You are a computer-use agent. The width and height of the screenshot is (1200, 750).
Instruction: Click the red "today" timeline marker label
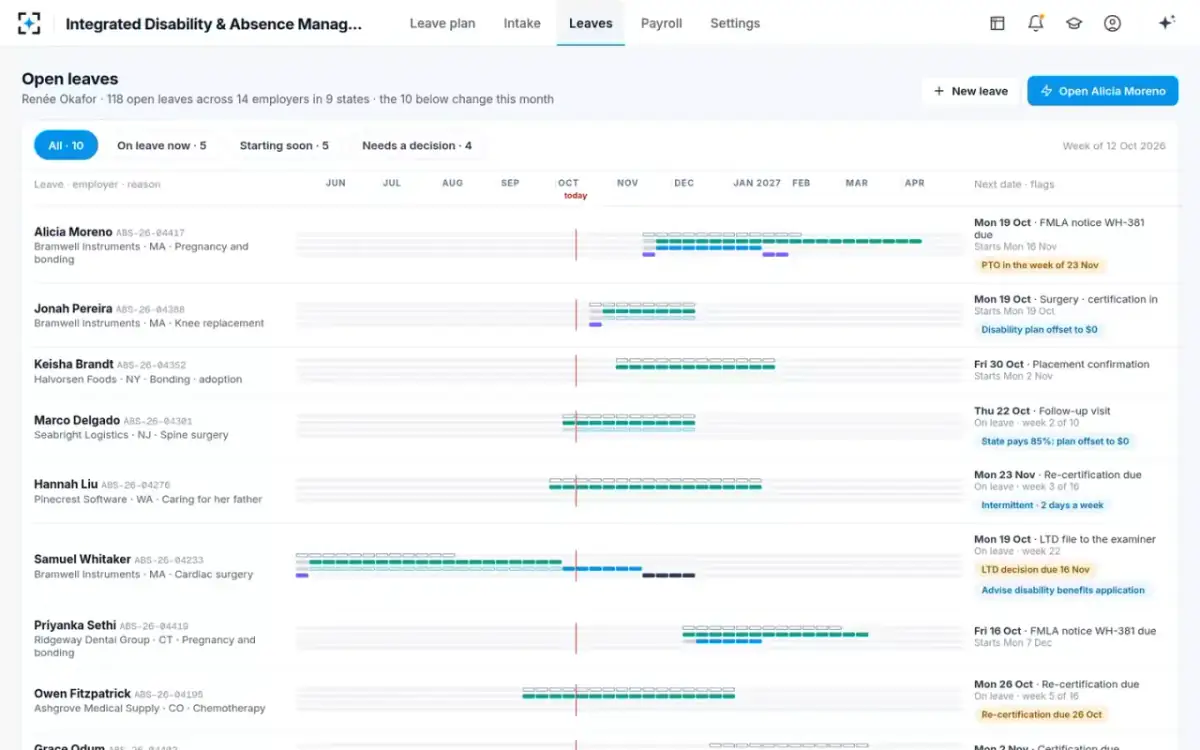[x=575, y=196]
